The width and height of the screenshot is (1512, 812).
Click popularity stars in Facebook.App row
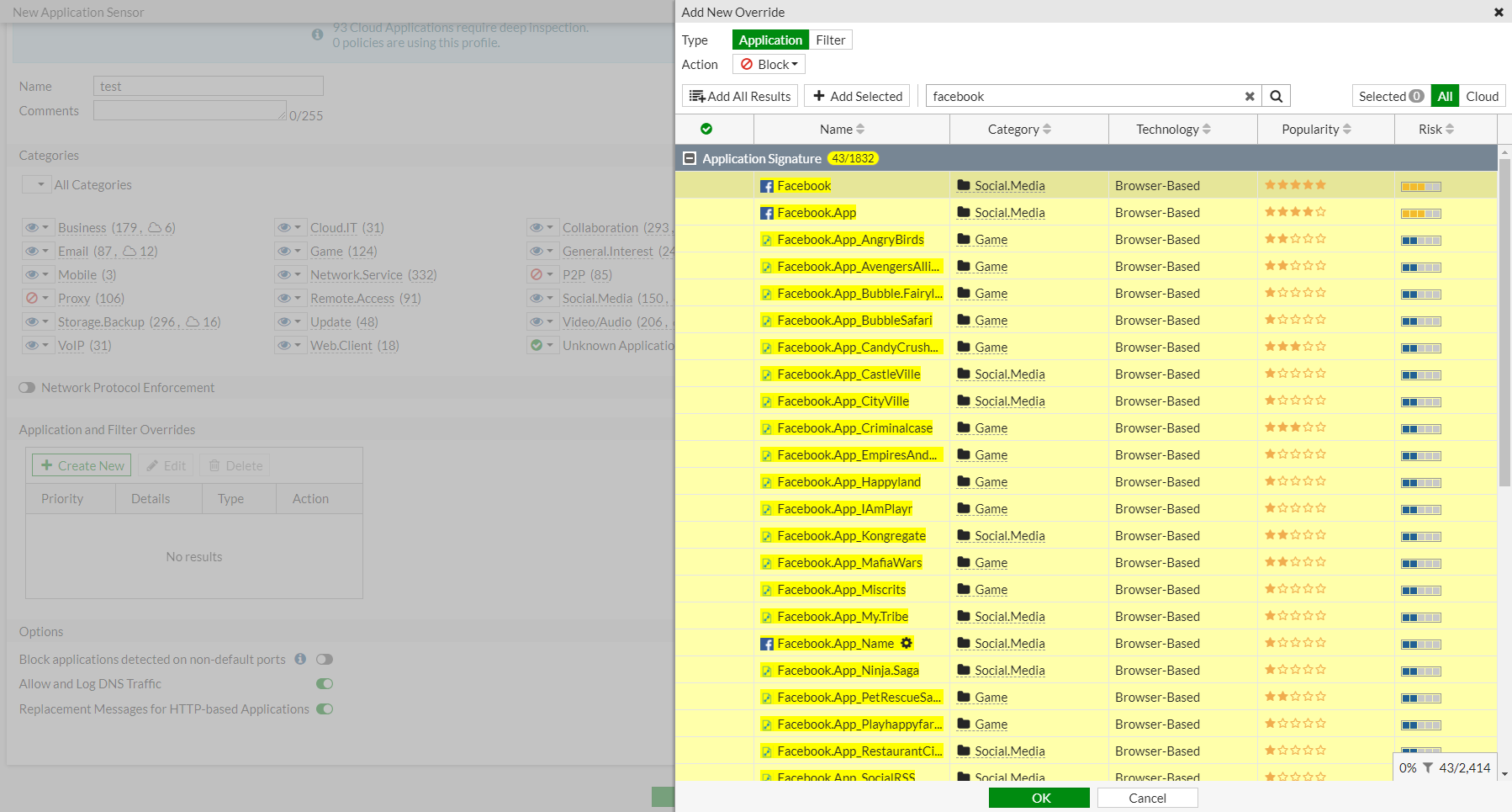(1295, 212)
